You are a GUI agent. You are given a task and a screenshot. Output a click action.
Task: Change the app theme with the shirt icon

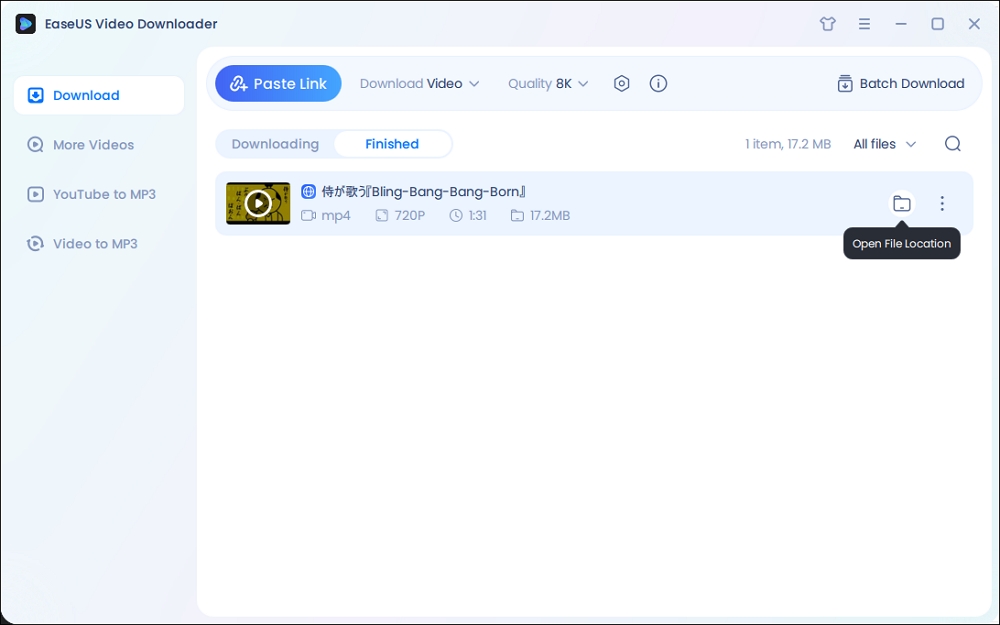[827, 23]
